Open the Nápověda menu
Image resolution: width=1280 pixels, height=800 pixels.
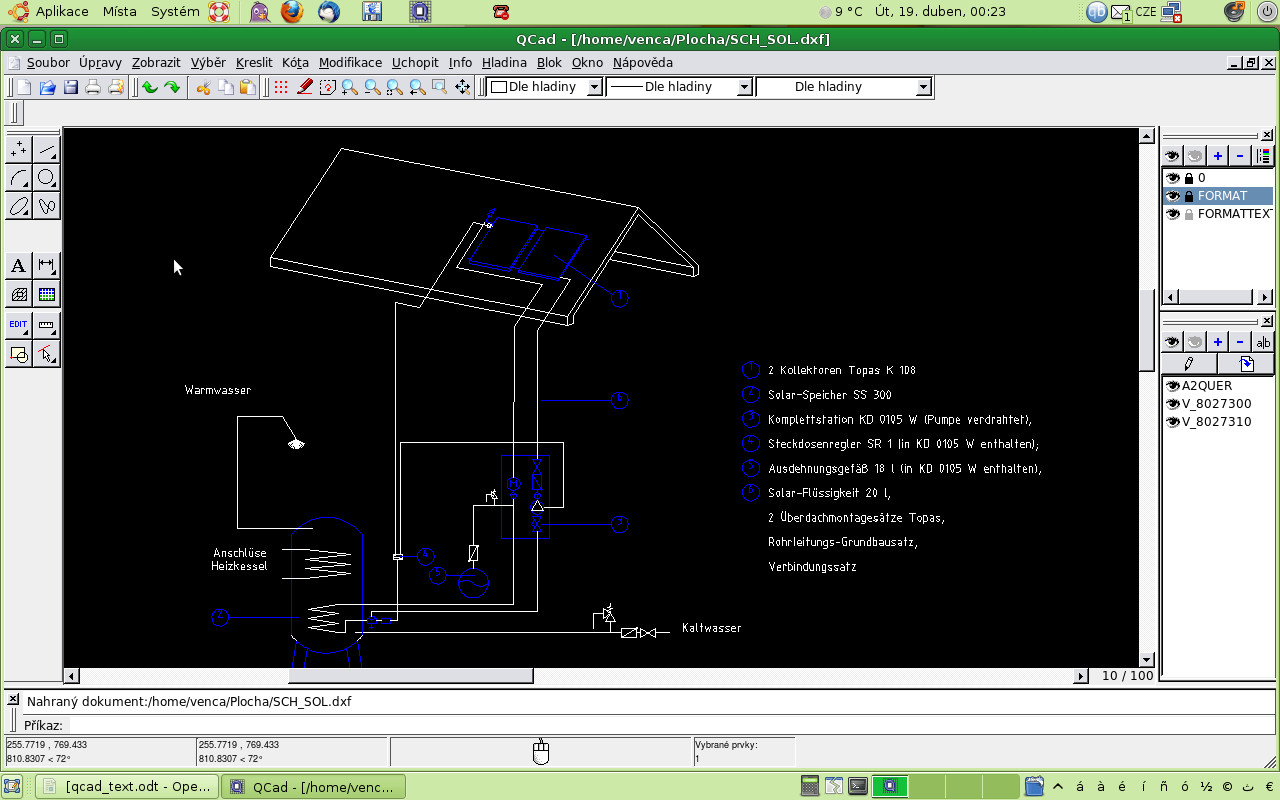[643, 62]
